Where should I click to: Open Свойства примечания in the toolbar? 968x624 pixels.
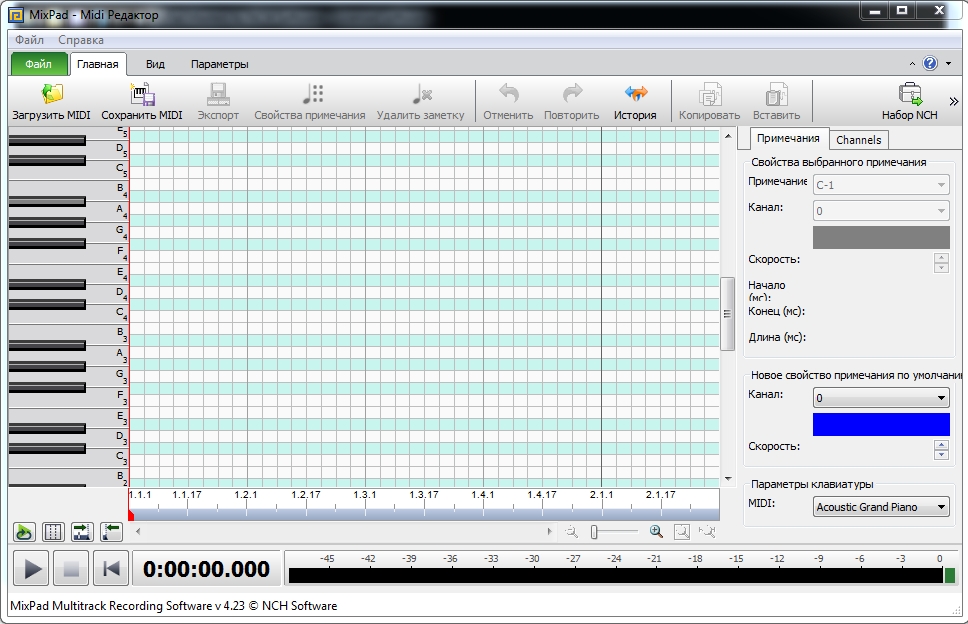click(310, 102)
